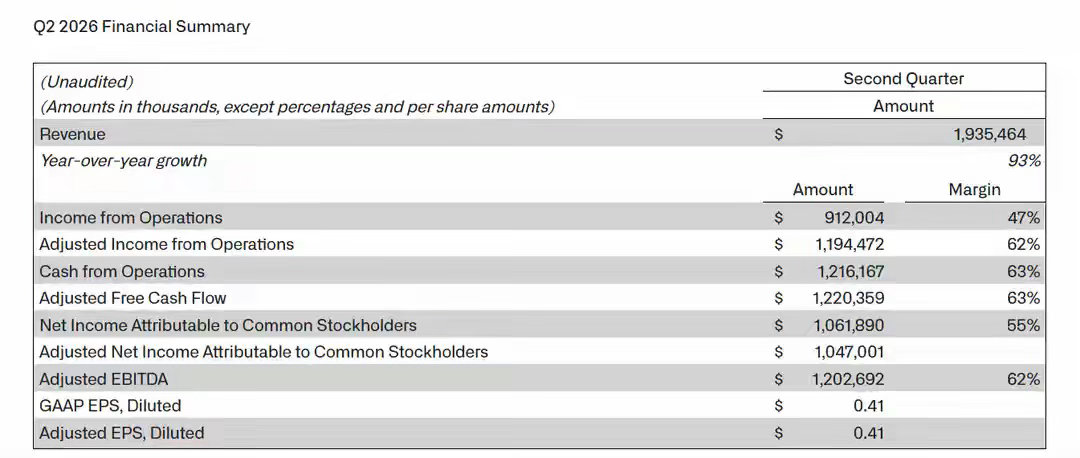
Task: Click the 912,004 income amount
Action: (854, 218)
